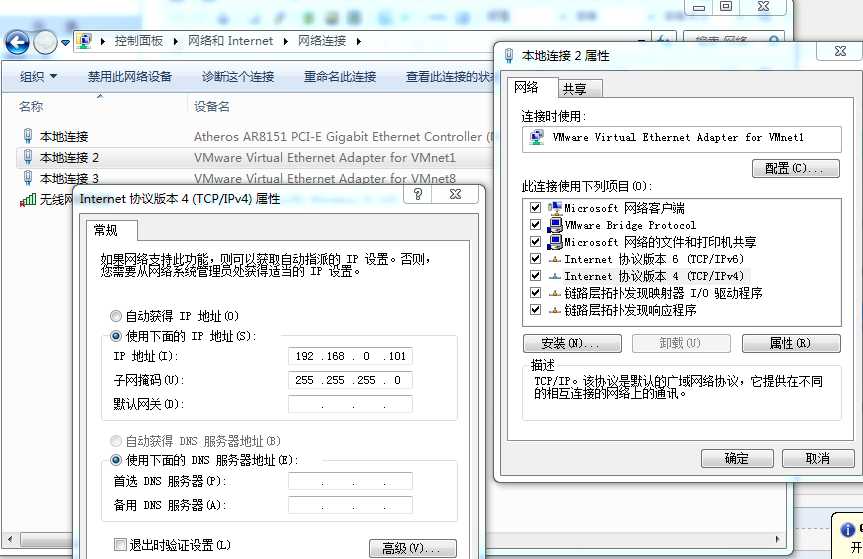Click the IP 地址 input field
This screenshot has height=559, width=863.
(x=350, y=356)
